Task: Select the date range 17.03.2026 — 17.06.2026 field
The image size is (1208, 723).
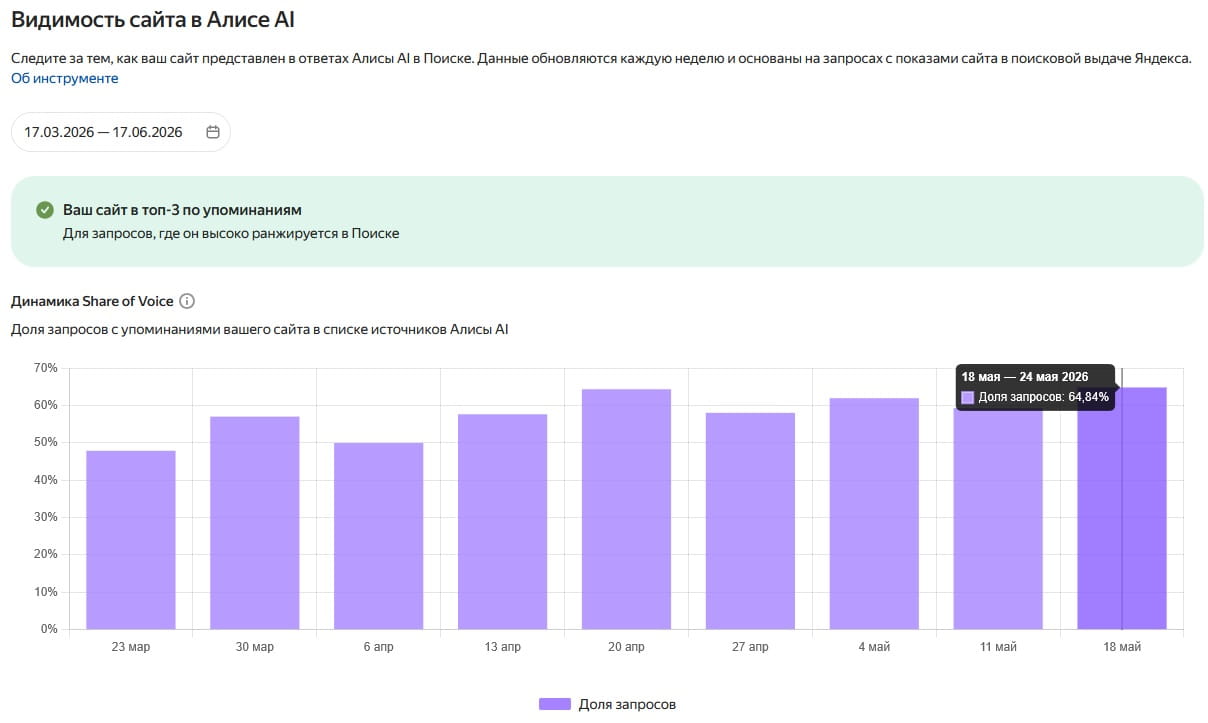Action: point(121,132)
